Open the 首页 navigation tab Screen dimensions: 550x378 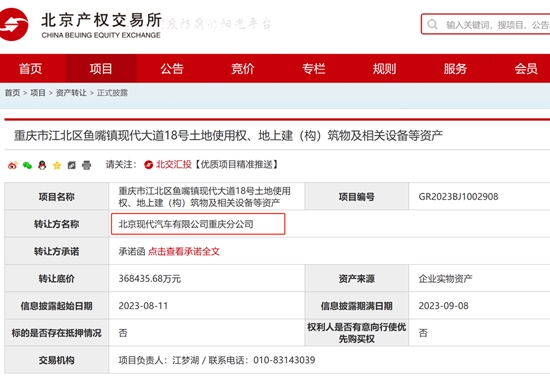pyautogui.click(x=31, y=68)
